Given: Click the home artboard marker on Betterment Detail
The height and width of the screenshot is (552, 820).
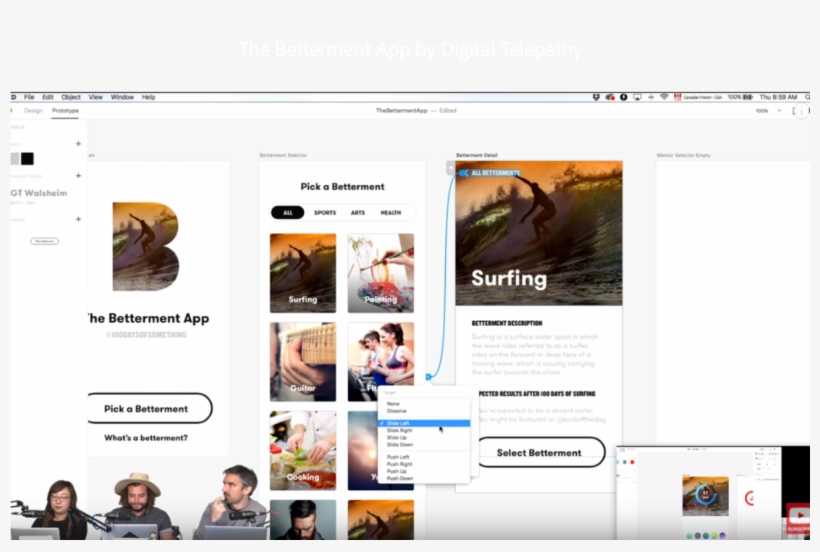Looking at the screenshot, I should tap(450, 168).
